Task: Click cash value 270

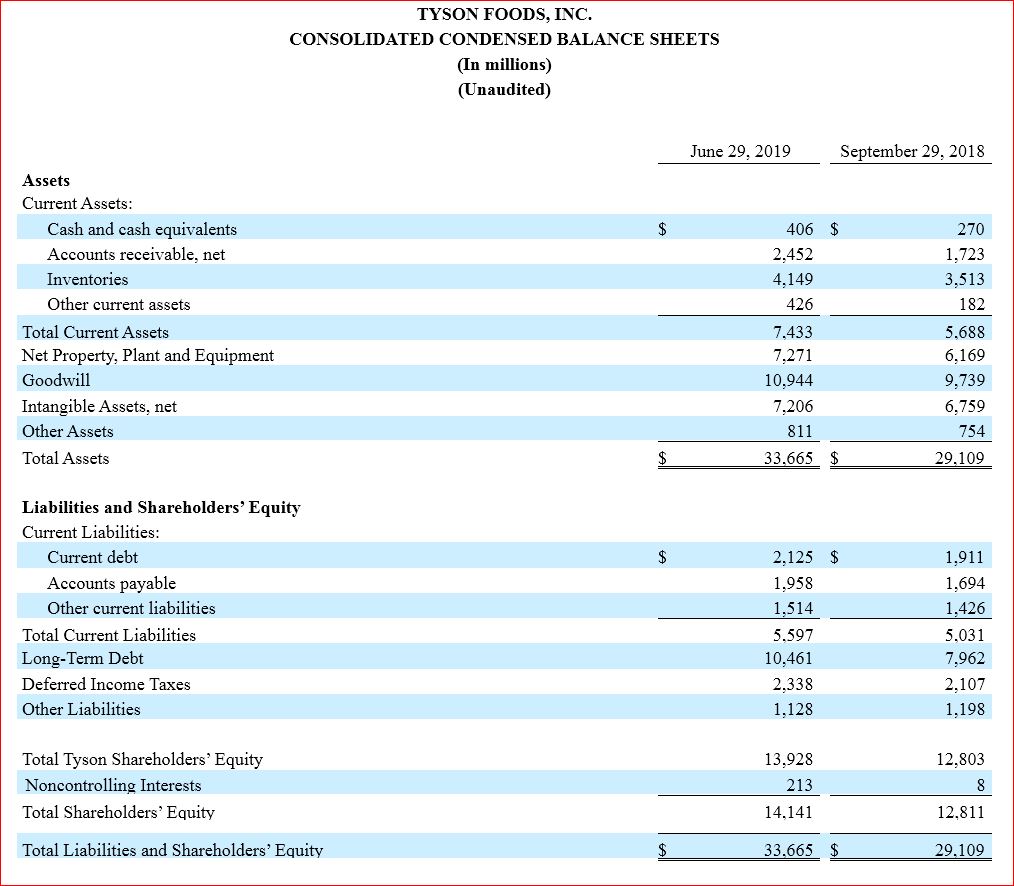Action: (x=971, y=229)
